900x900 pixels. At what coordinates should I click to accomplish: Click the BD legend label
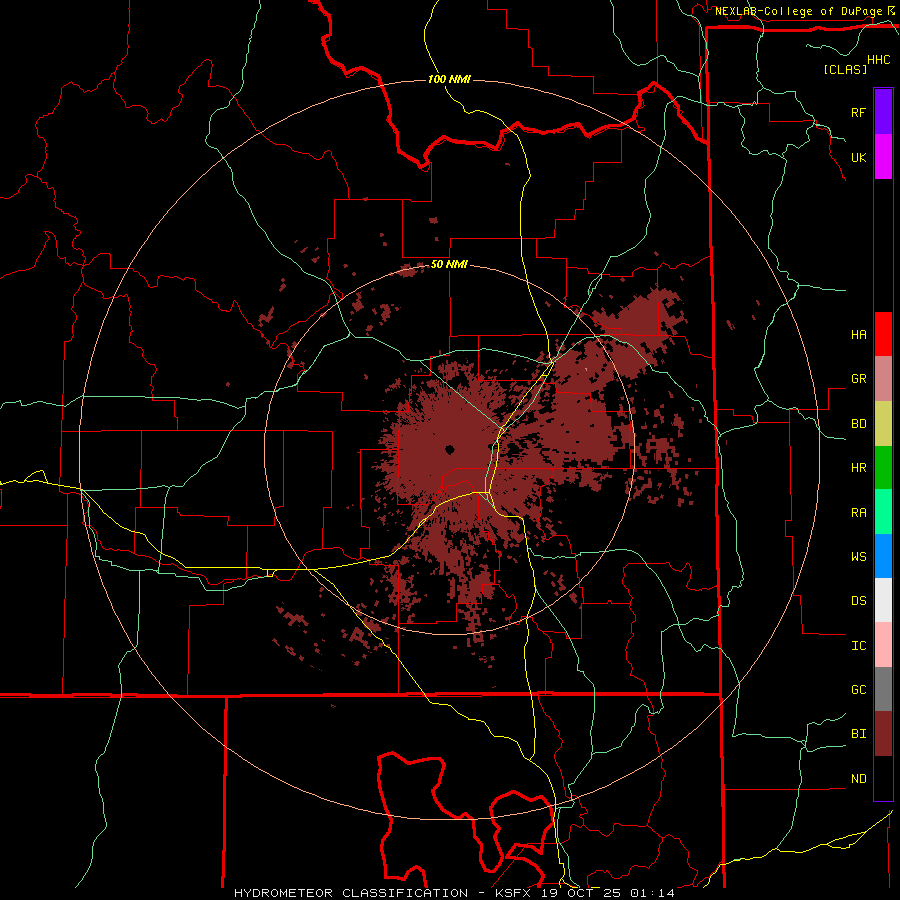coord(858,424)
